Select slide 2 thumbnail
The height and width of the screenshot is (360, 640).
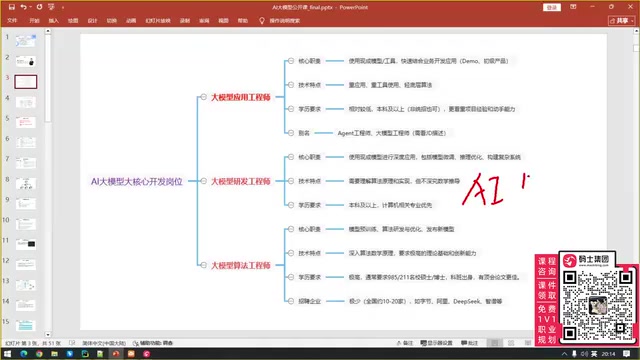click(25, 61)
